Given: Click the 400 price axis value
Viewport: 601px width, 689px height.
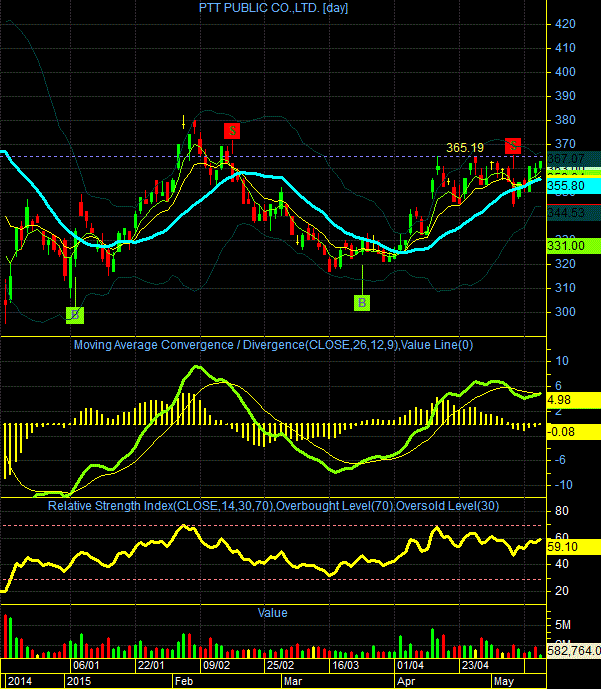Looking at the screenshot, I should tap(565, 72).
